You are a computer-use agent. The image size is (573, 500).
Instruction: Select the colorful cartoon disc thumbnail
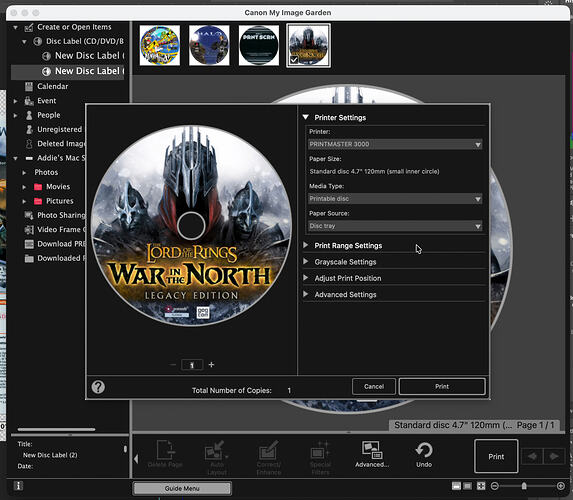[x=160, y=45]
